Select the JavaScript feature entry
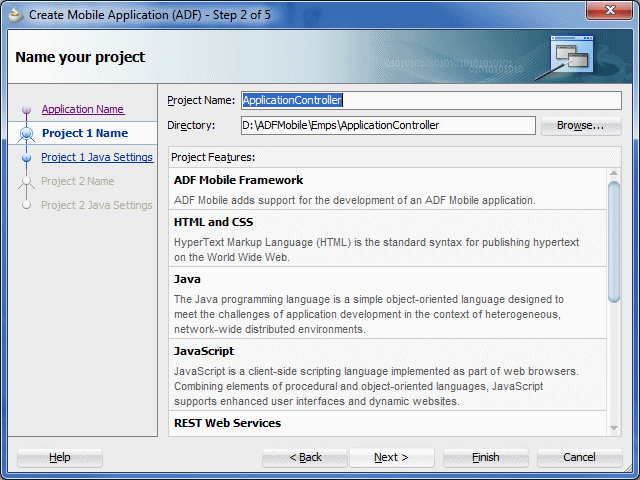This screenshot has height=480, width=640. (x=387, y=375)
